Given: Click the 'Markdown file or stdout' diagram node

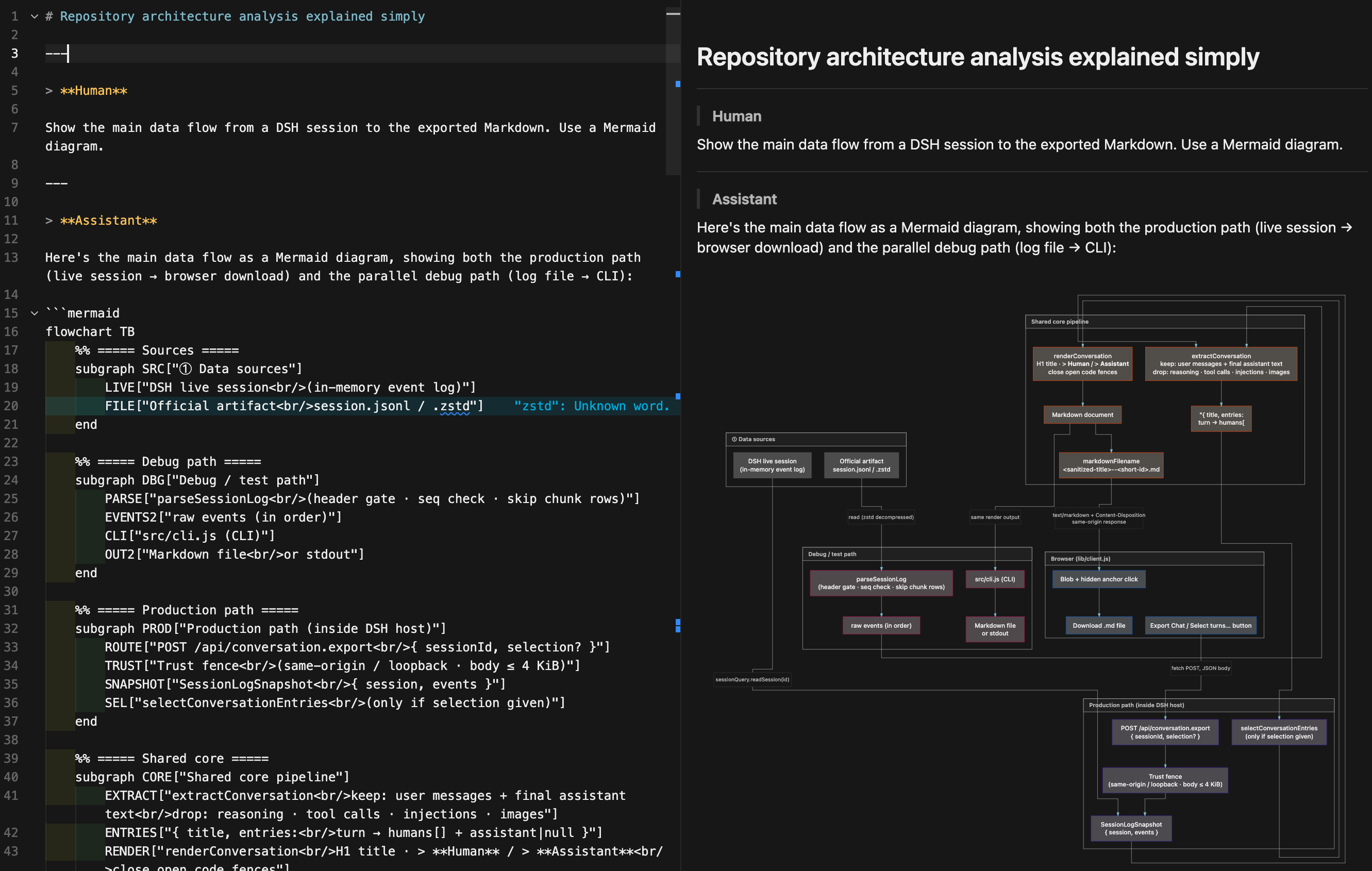Looking at the screenshot, I should (995, 629).
